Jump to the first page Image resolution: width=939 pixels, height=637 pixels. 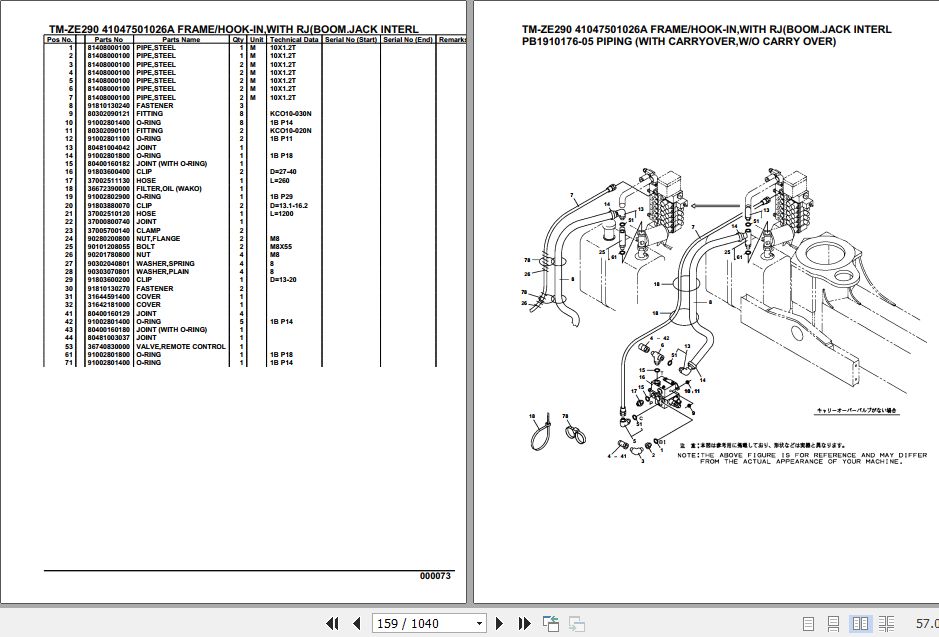pyautogui.click(x=334, y=623)
